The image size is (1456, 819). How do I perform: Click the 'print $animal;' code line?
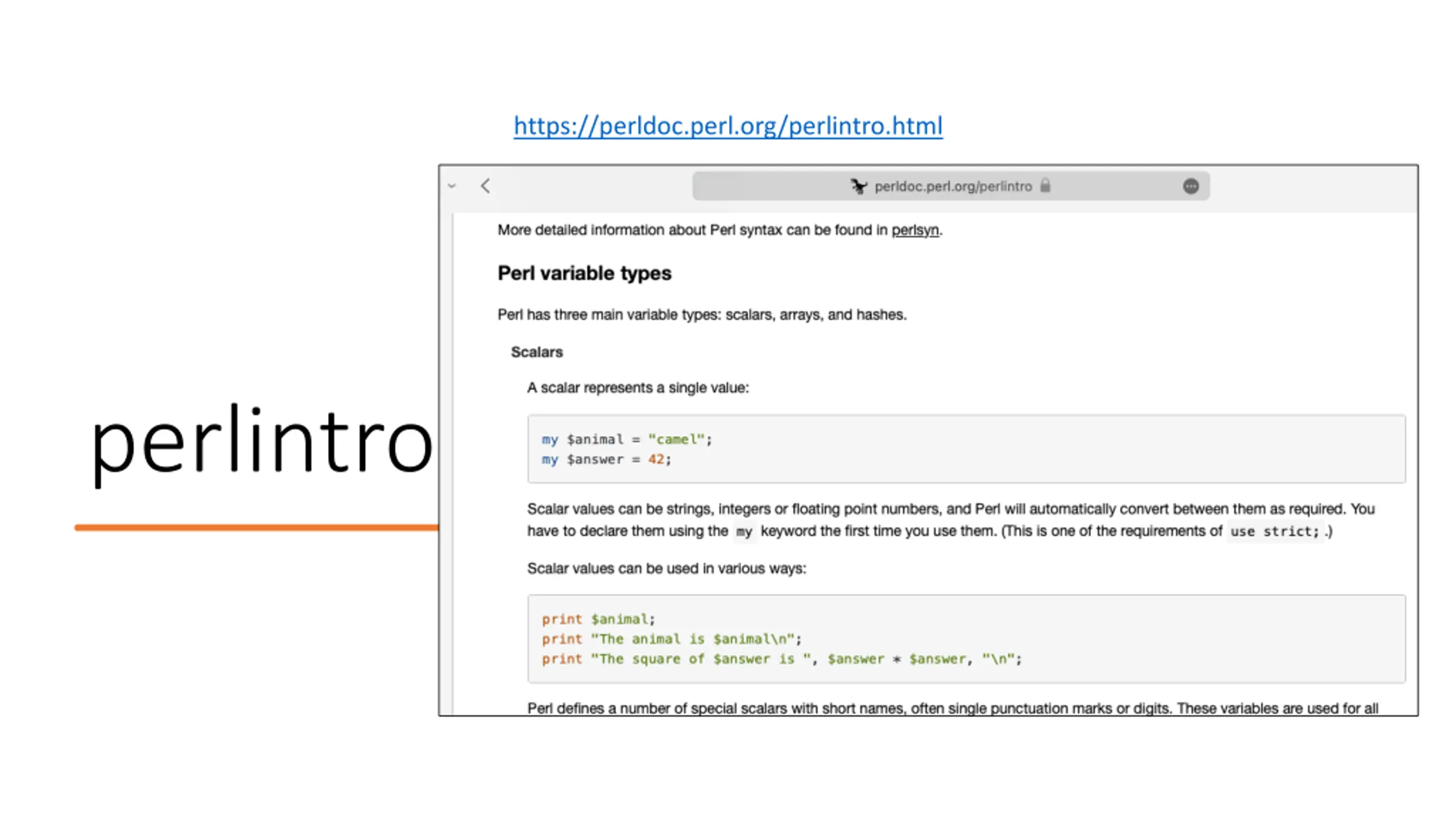pos(598,619)
